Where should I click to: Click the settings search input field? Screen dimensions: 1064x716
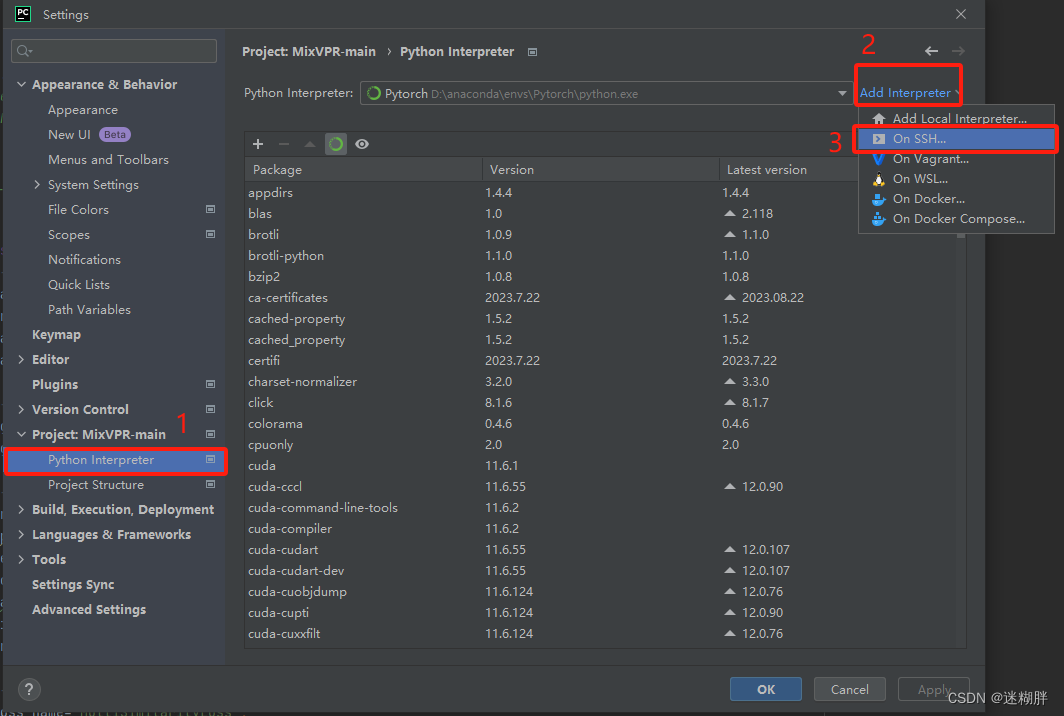pos(114,51)
